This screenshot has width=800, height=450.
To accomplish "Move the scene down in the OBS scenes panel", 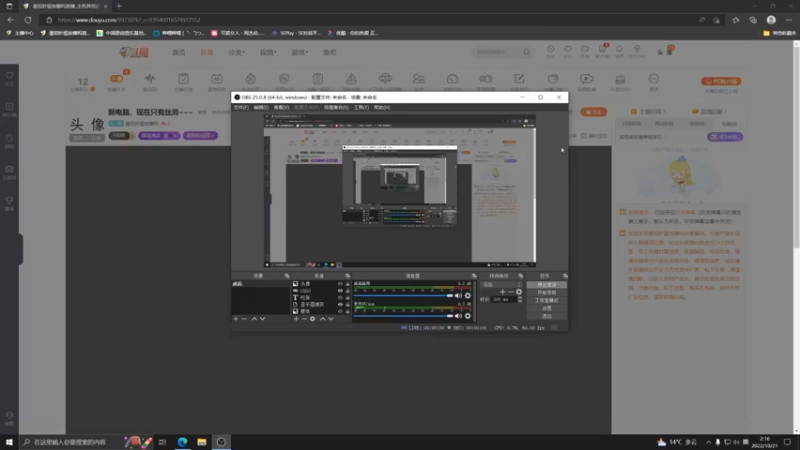I will 262,319.
